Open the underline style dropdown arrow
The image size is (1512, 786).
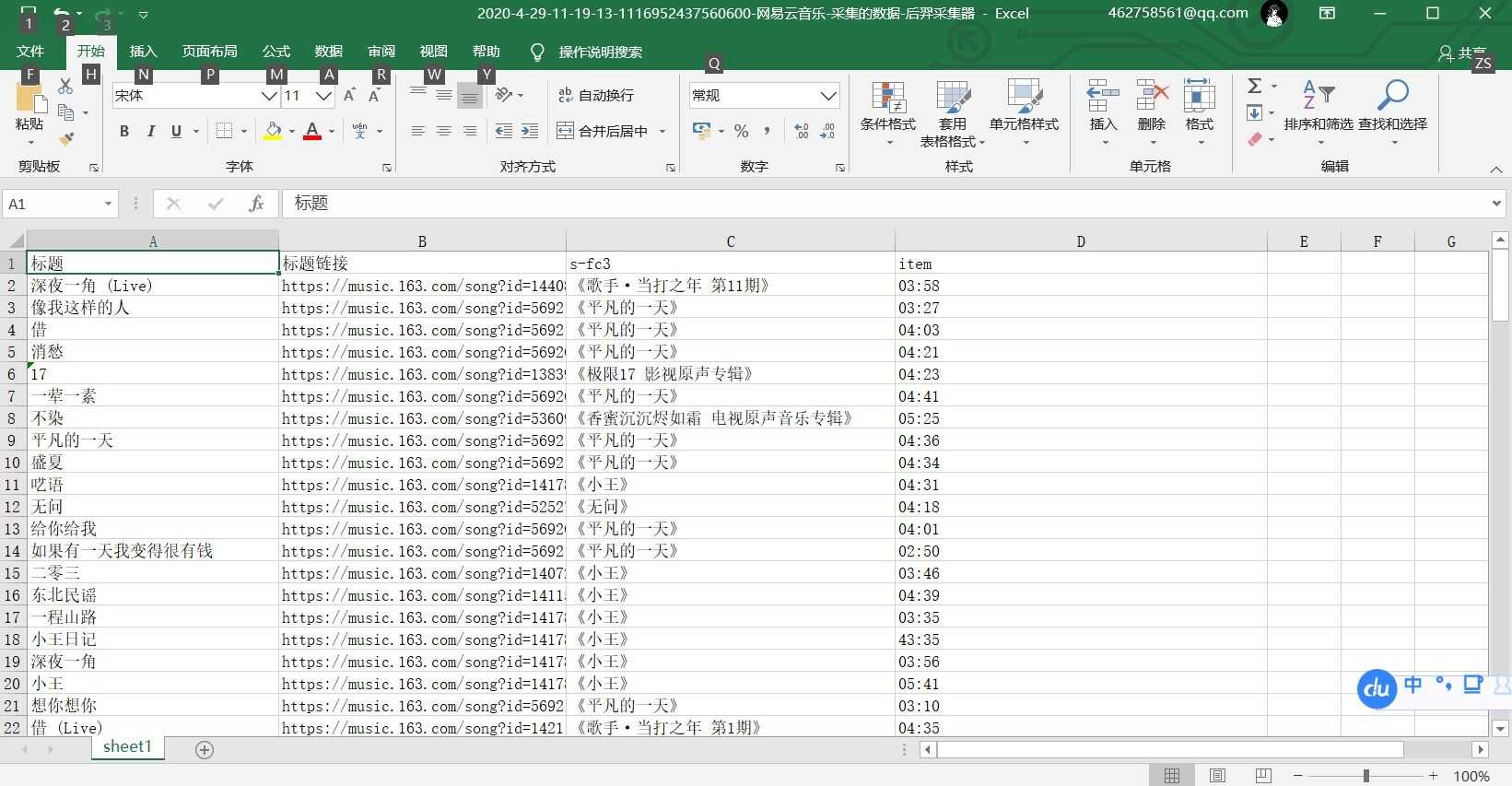click(x=196, y=132)
